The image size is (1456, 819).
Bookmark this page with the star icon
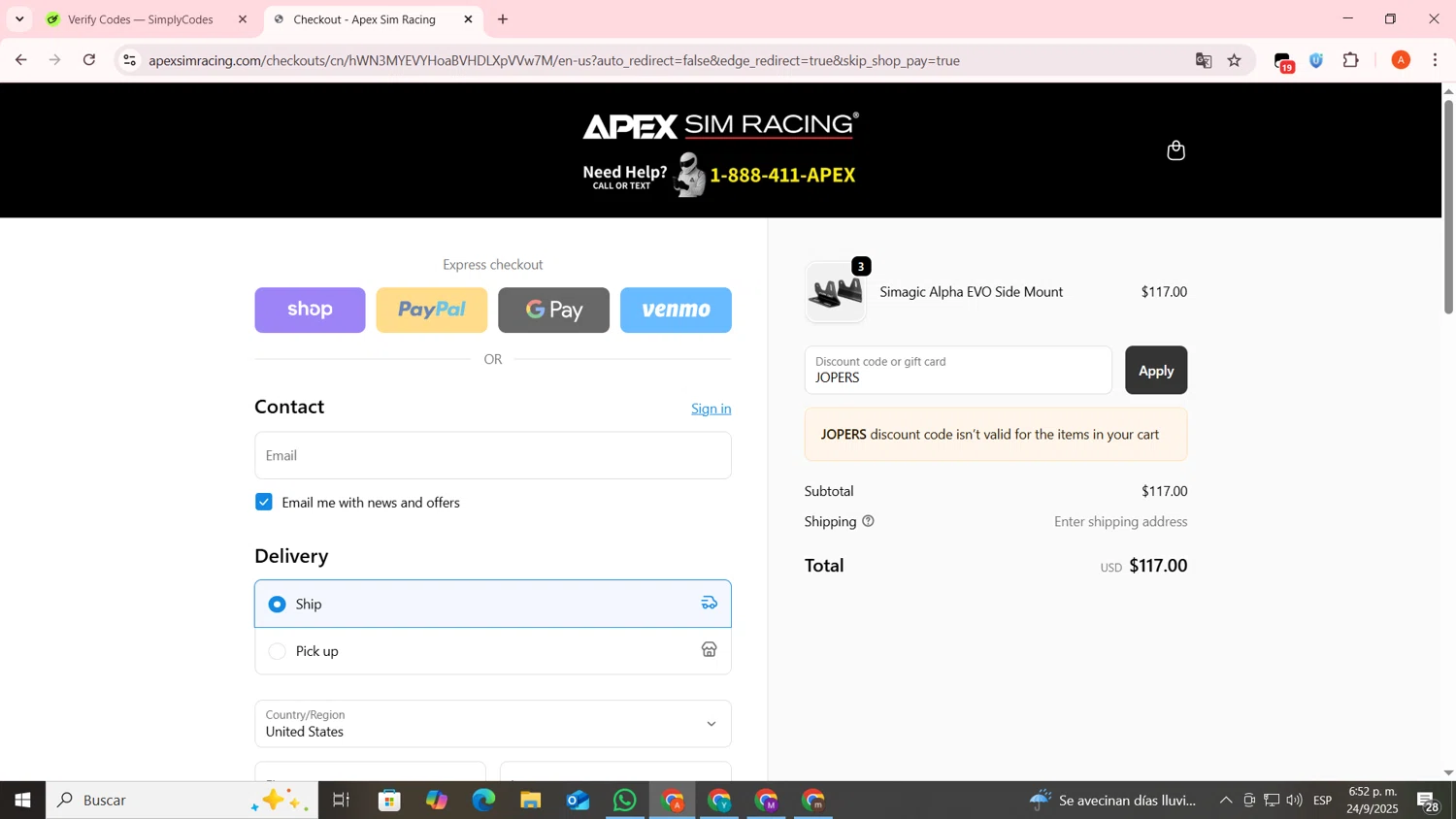point(1235,60)
